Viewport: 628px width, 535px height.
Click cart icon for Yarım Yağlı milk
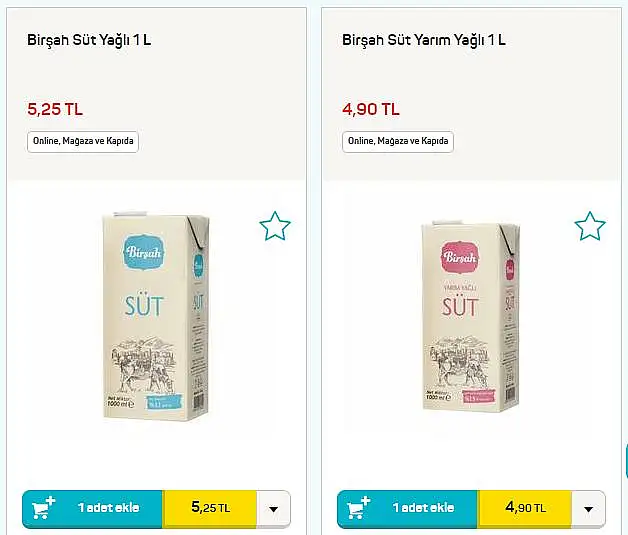(358, 508)
